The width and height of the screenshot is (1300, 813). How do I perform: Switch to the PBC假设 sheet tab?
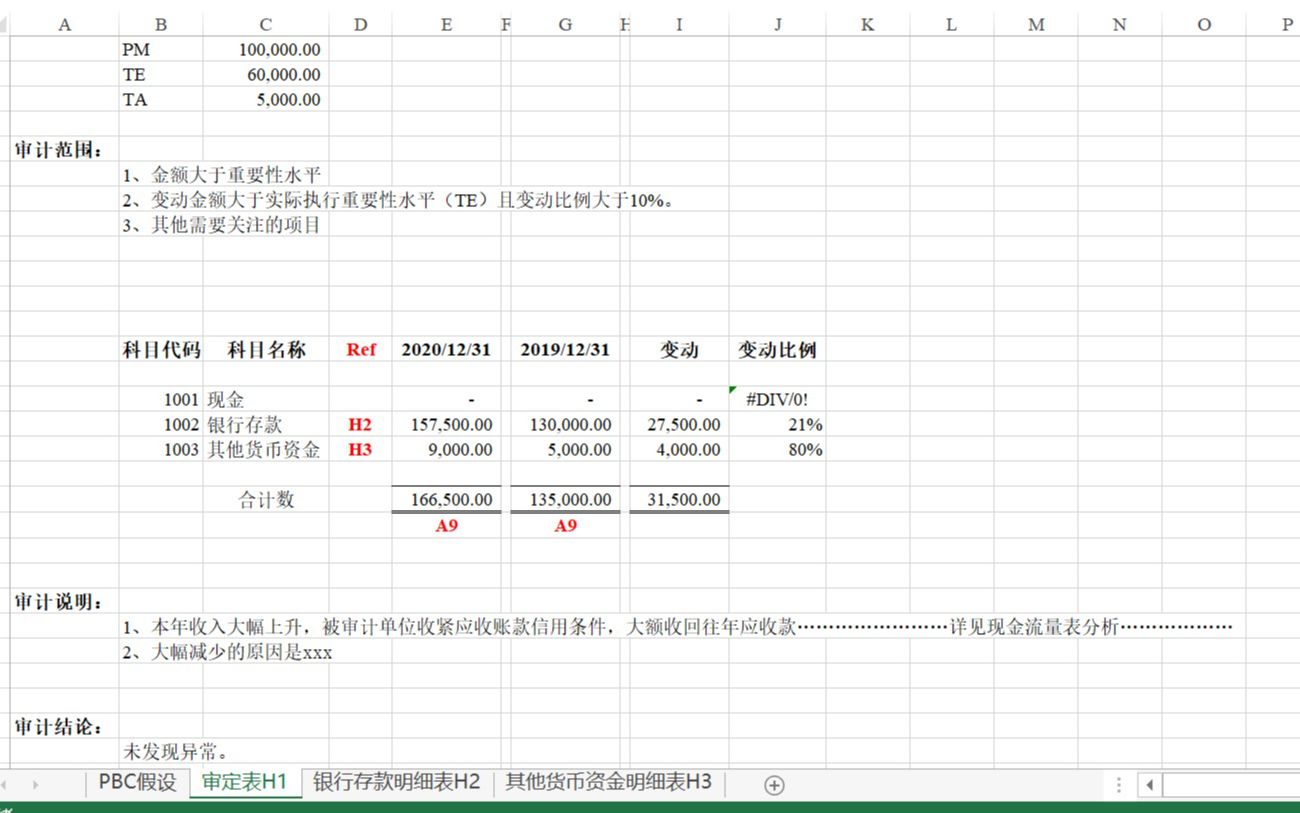[x=136, y=784]
